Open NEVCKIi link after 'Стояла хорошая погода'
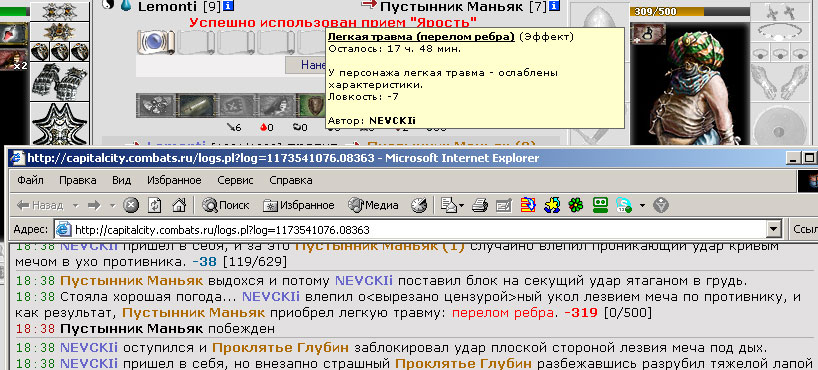 click(271, 297)
